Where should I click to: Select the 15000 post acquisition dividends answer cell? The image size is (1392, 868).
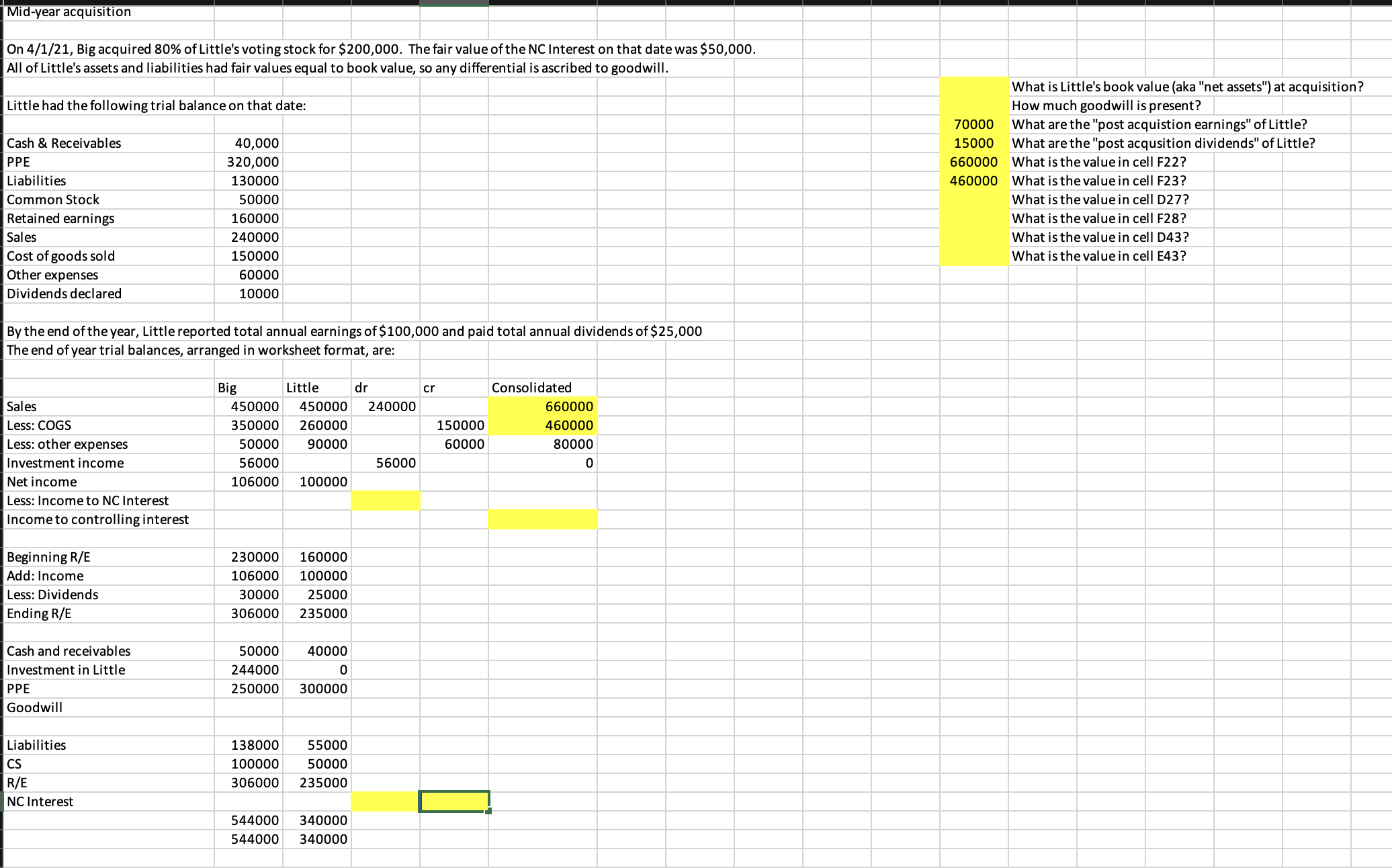click(x=973, y=143)
